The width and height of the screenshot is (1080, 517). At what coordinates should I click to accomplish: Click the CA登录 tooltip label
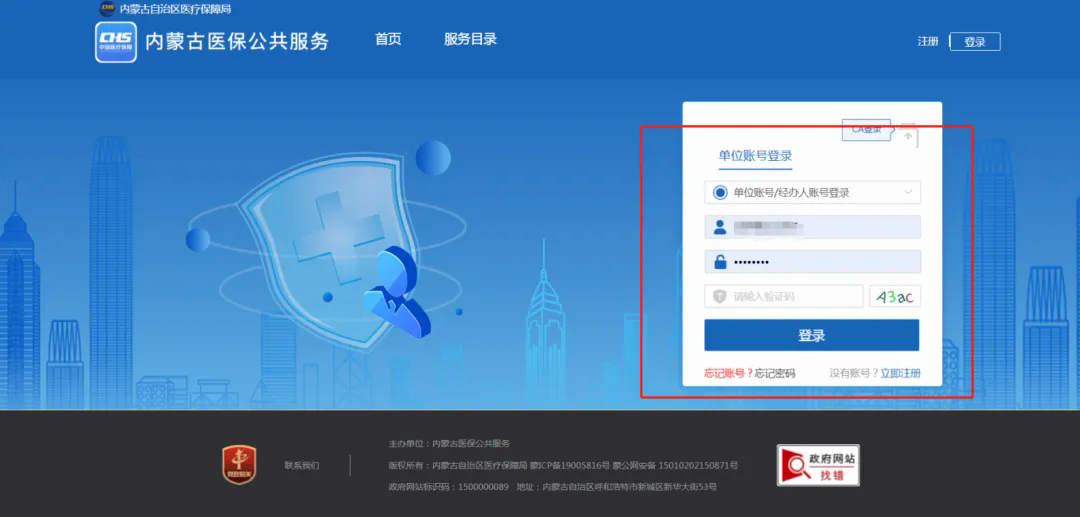pyautogui.click(x=866, y=129)
